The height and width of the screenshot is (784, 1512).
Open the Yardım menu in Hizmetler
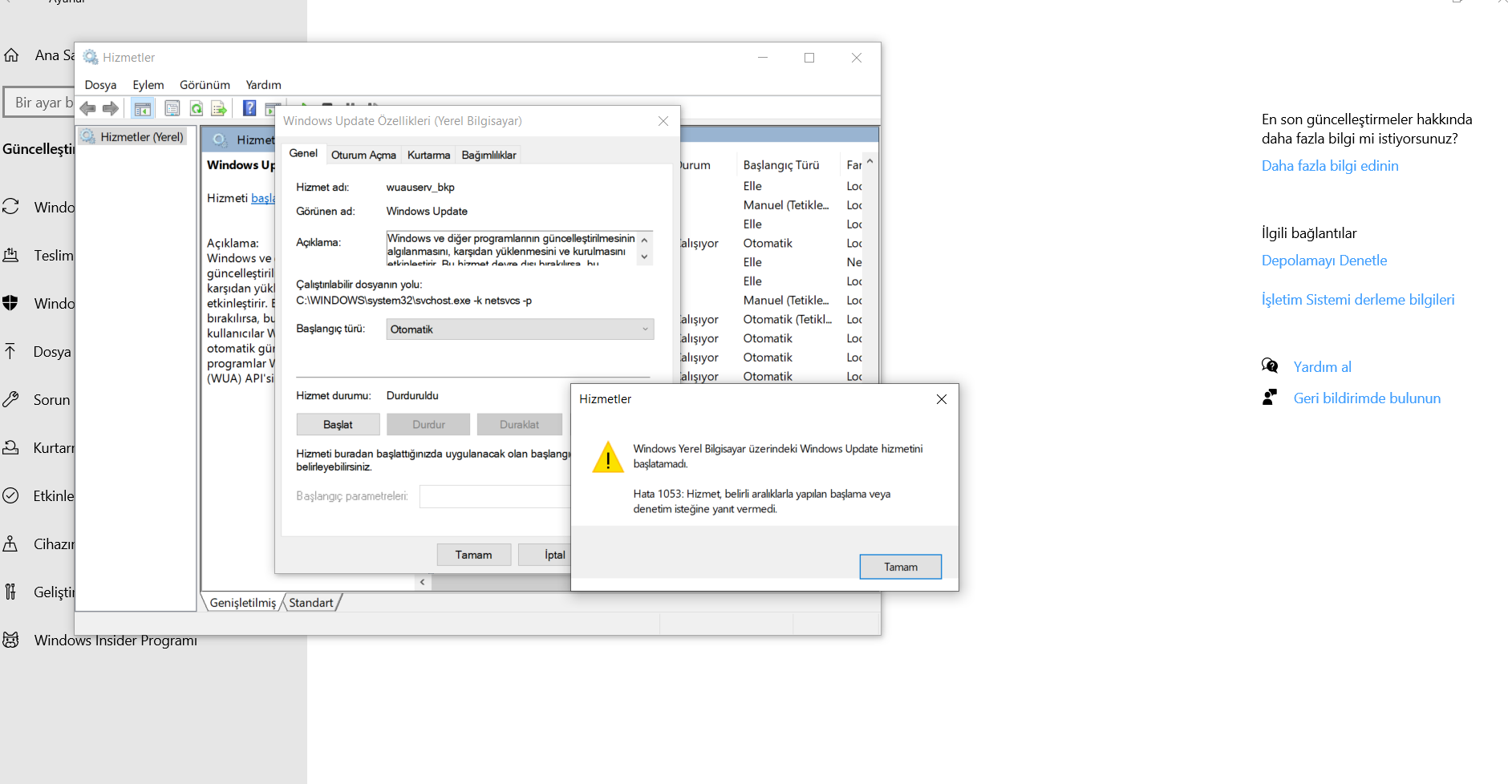(263, 85)
